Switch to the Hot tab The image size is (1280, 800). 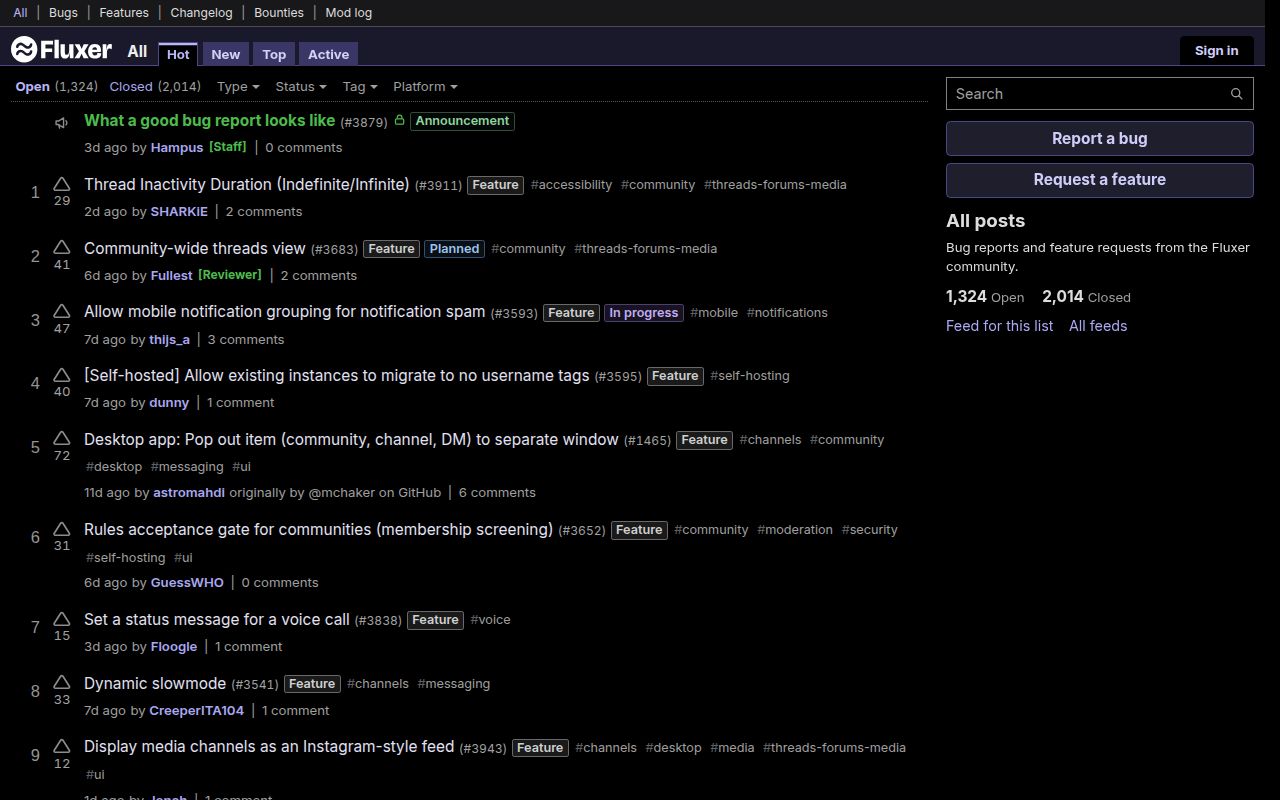click(178, 54)
